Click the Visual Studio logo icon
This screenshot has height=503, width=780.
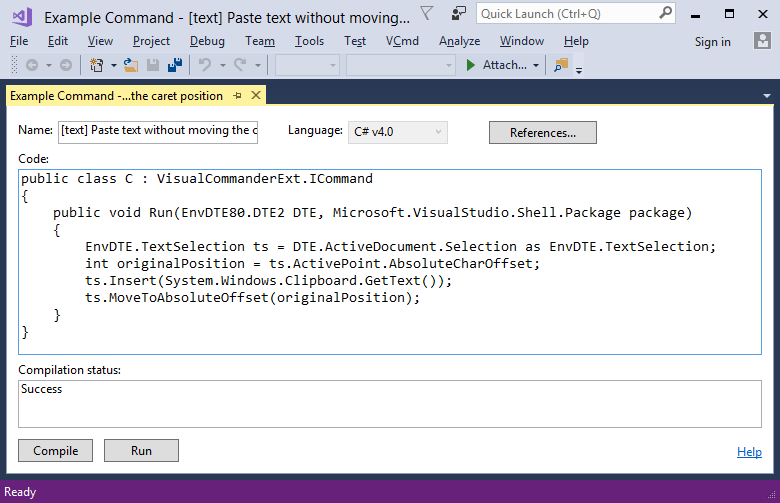pyautogui.click(x=21, y=17)
